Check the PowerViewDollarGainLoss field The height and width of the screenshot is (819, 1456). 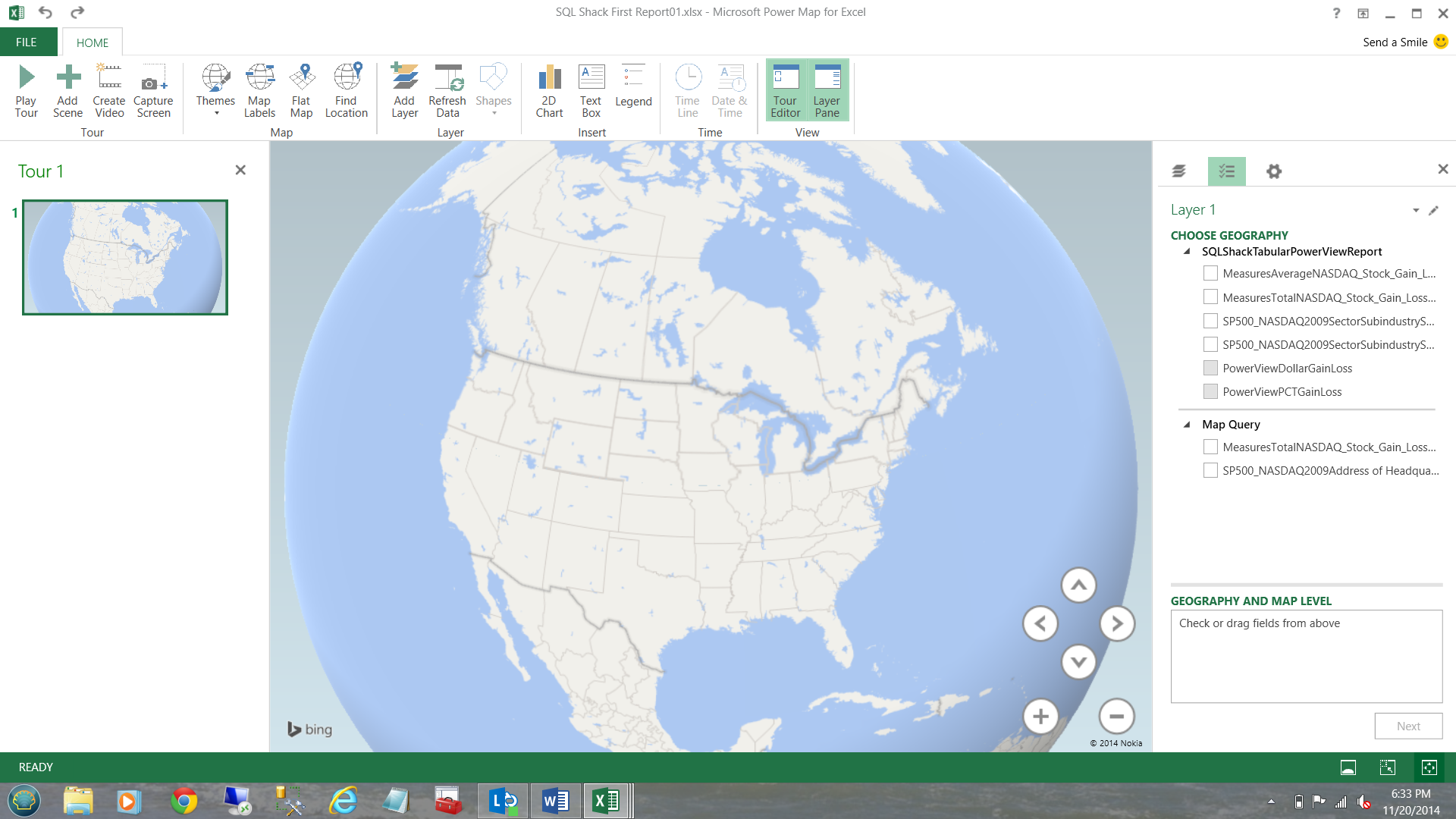tap(1210, 369)
